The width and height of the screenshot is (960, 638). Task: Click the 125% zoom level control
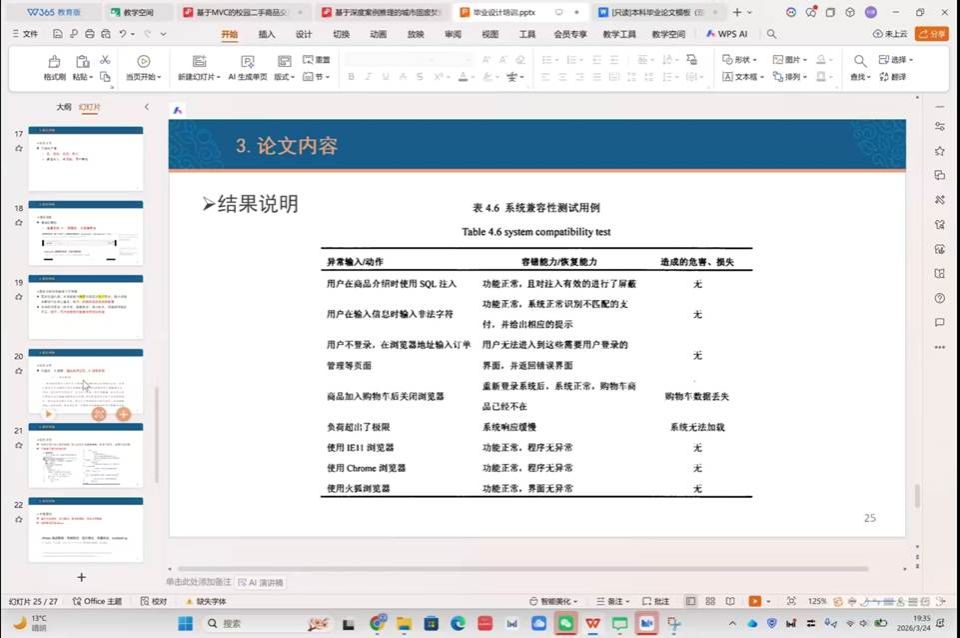click(817, 601)
